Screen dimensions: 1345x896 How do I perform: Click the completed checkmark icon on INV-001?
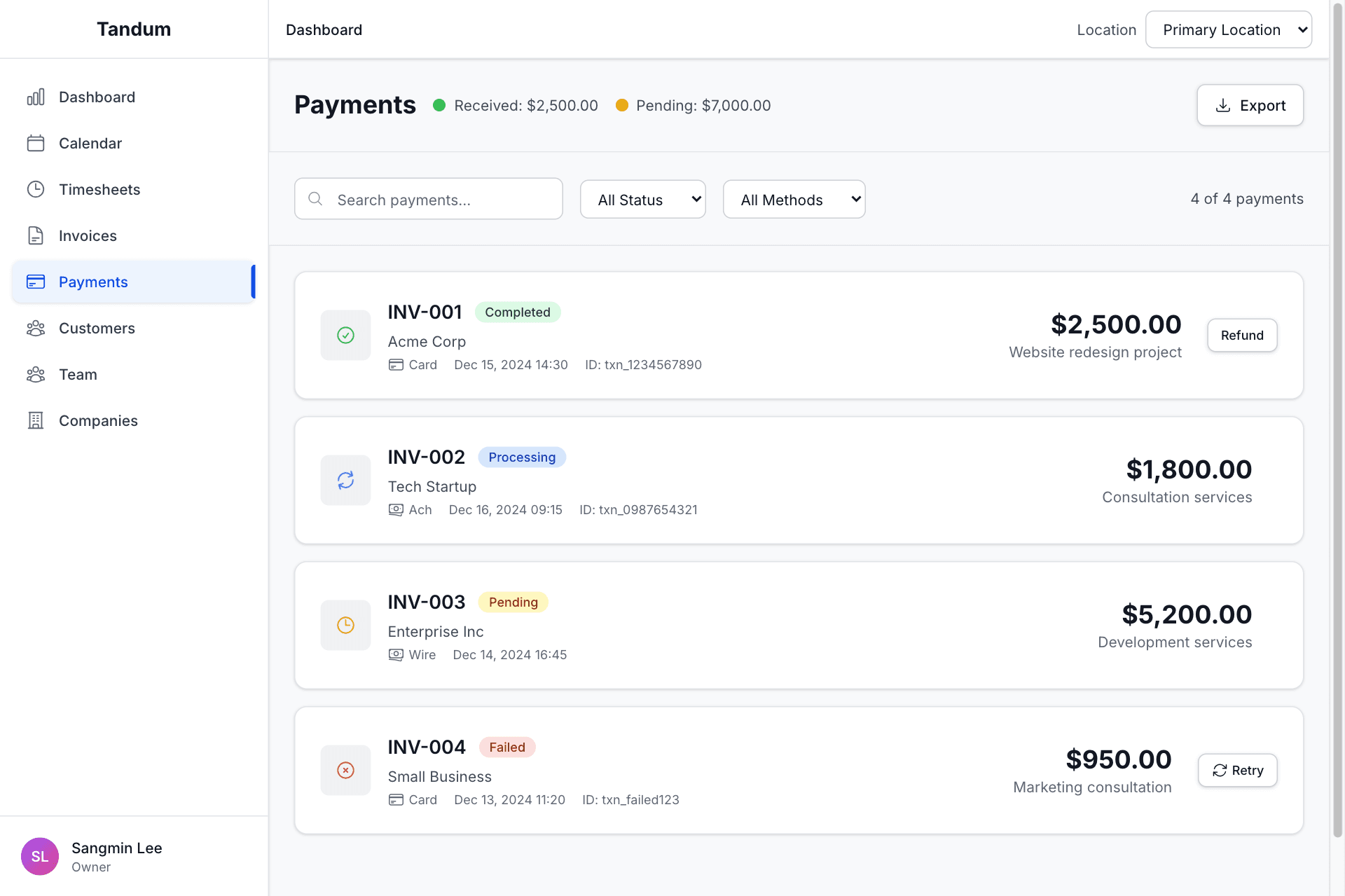coord(345,336)
